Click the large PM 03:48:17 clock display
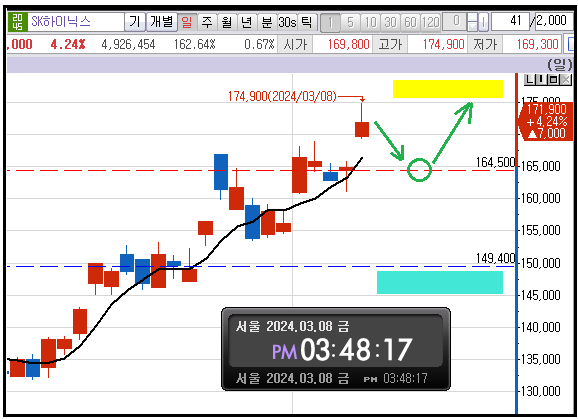 [x=342, y=349]
